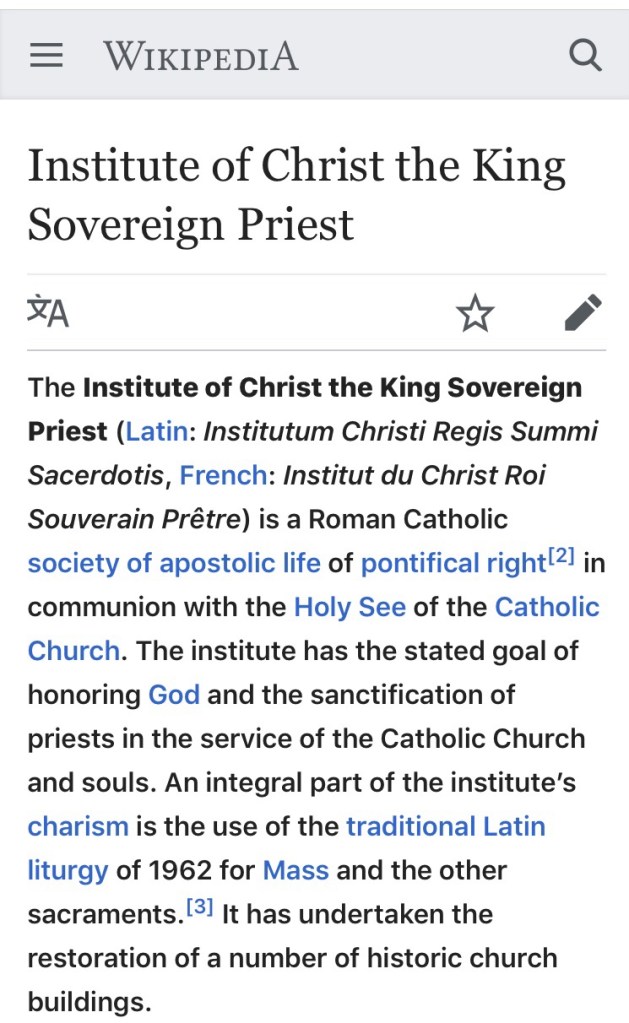
Task: Star this article for watchlist
Action: [475, 314]
